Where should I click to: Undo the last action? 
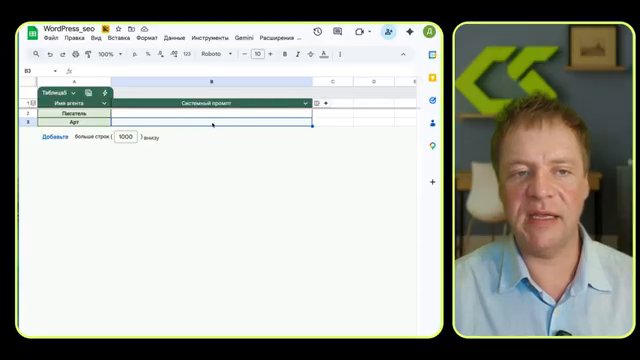tap(50, 54)
